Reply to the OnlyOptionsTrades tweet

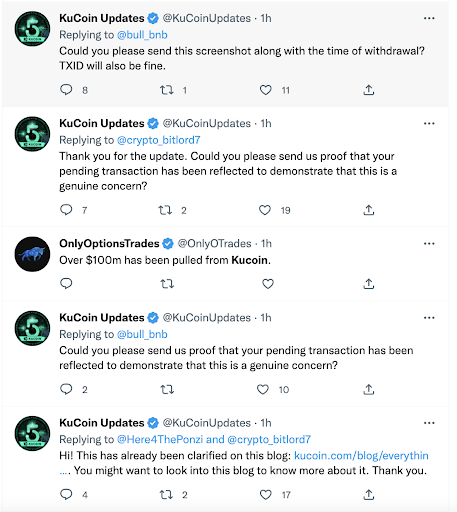(x=66, y=283)
